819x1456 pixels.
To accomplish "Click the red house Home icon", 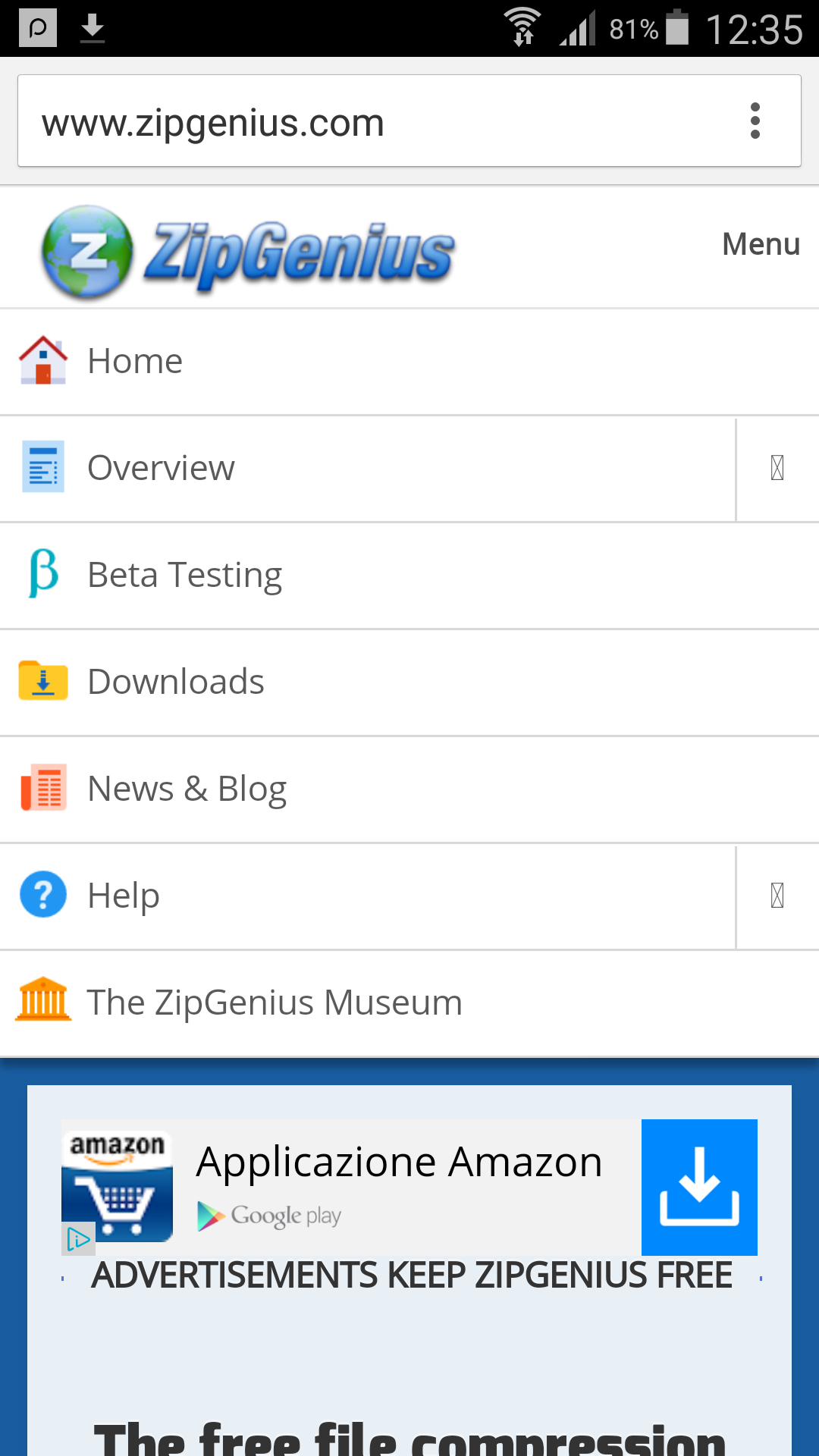I will [43, 361].
